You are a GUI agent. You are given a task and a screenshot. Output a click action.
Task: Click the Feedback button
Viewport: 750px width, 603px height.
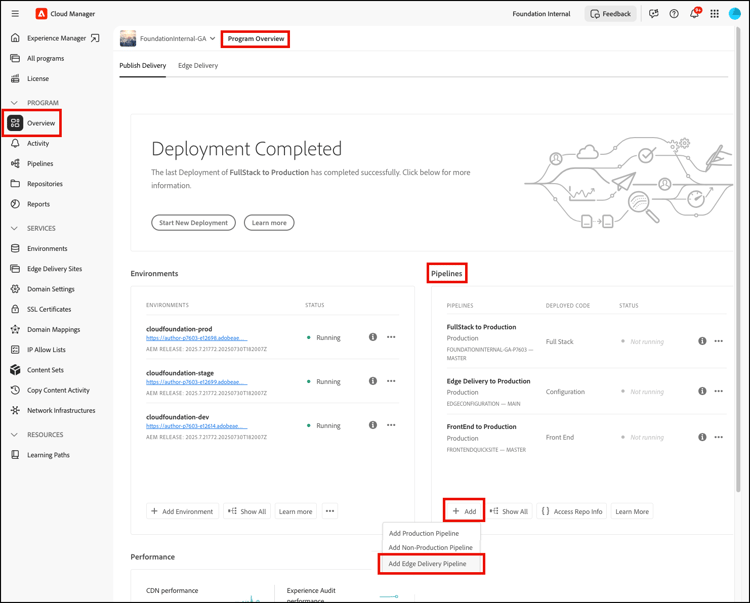(x=610, y=14)
